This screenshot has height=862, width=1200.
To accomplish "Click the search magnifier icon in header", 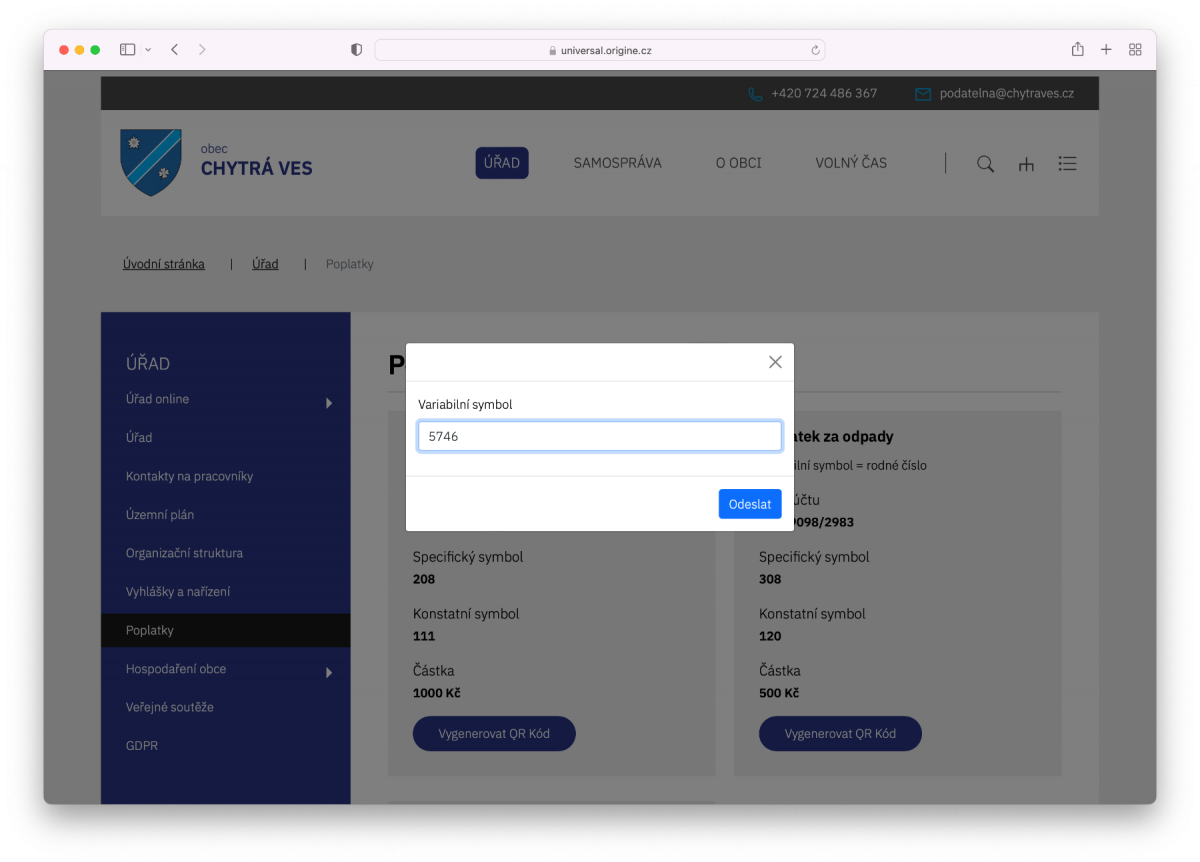I will pos(985,164).
